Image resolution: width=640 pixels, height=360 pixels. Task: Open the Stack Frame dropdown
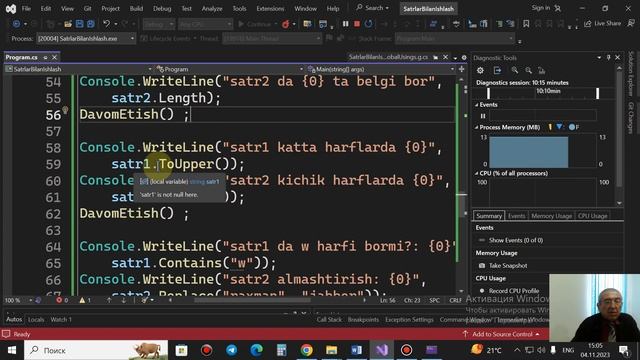(454, 39)
